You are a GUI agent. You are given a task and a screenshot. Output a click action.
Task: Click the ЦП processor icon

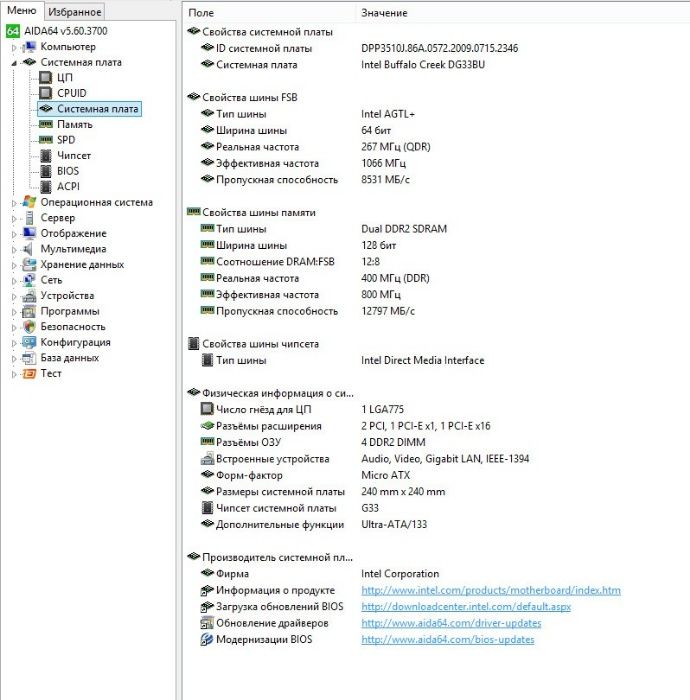[x=46, y=78]
